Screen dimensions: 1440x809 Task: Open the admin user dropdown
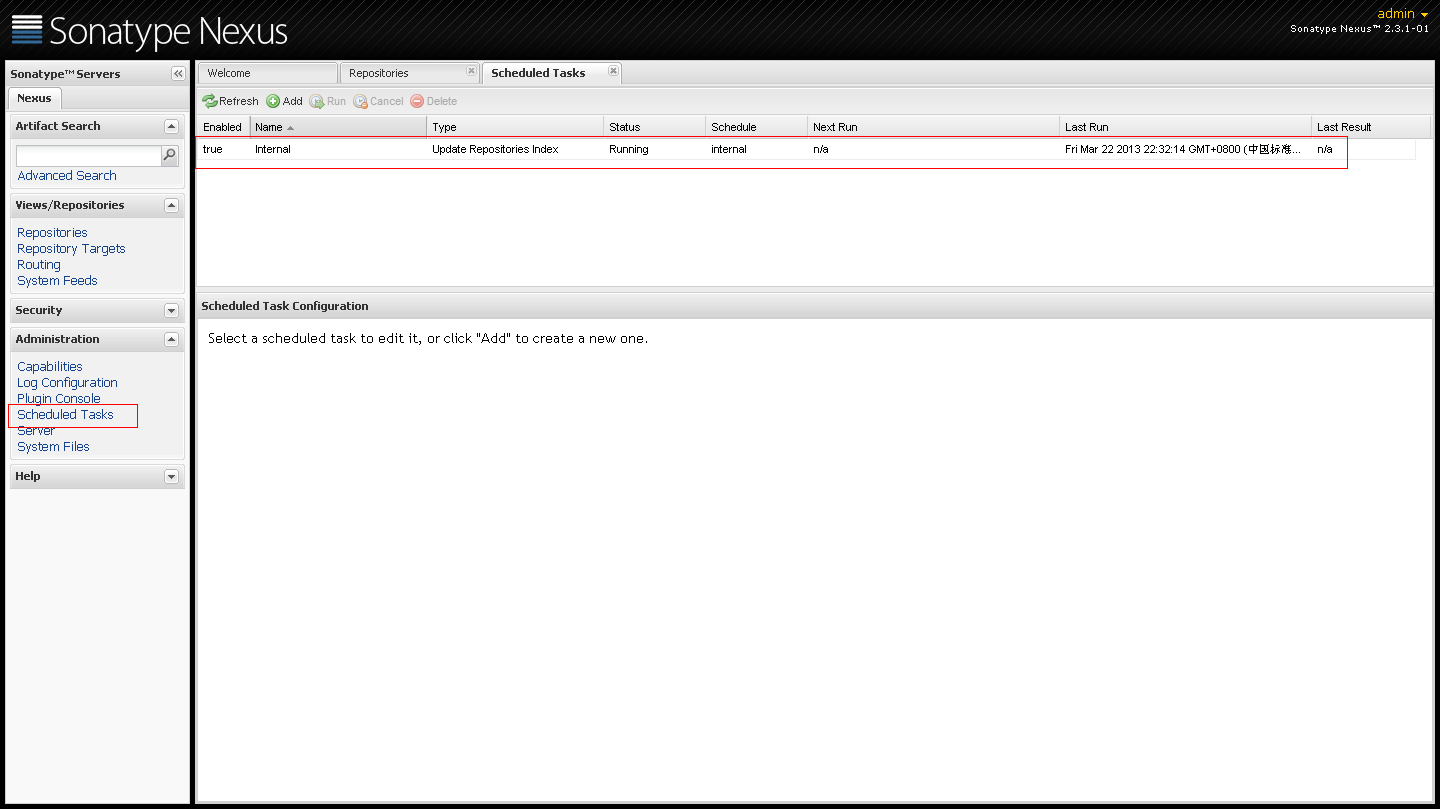tap(1403, 14)
